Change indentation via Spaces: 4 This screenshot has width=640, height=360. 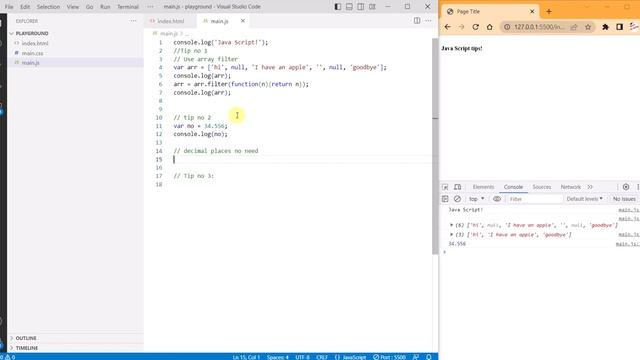coord(278,357)
